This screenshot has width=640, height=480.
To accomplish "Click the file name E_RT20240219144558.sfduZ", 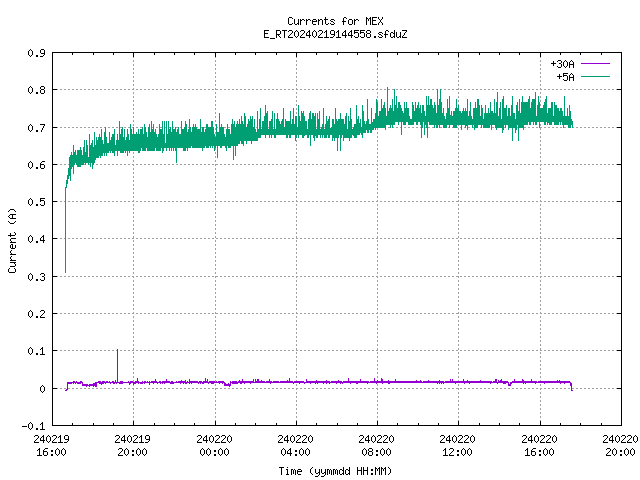I will 335,34.
